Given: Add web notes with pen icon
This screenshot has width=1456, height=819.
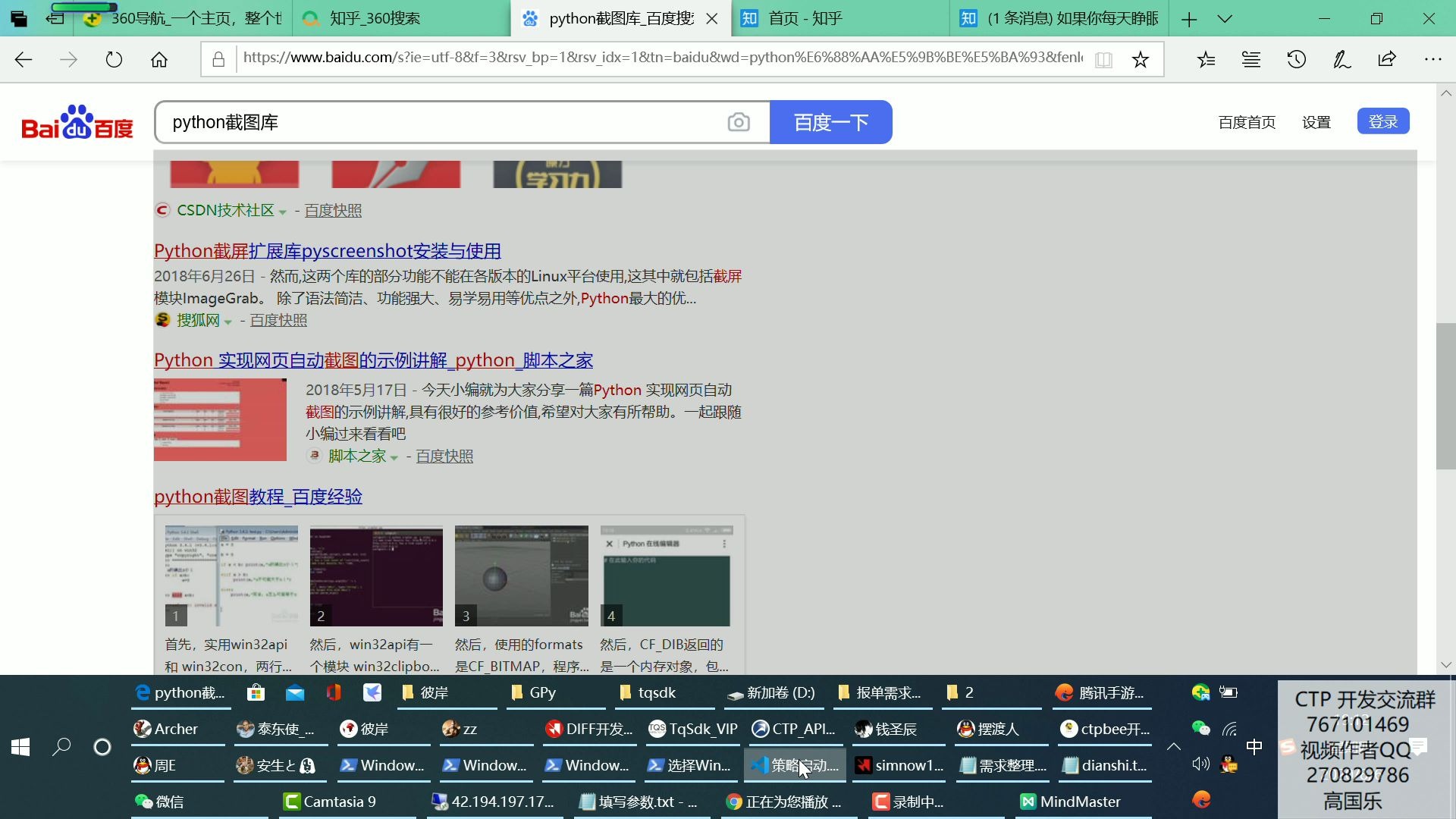Looking at the screenshot, I should [x=1341, y=59].
